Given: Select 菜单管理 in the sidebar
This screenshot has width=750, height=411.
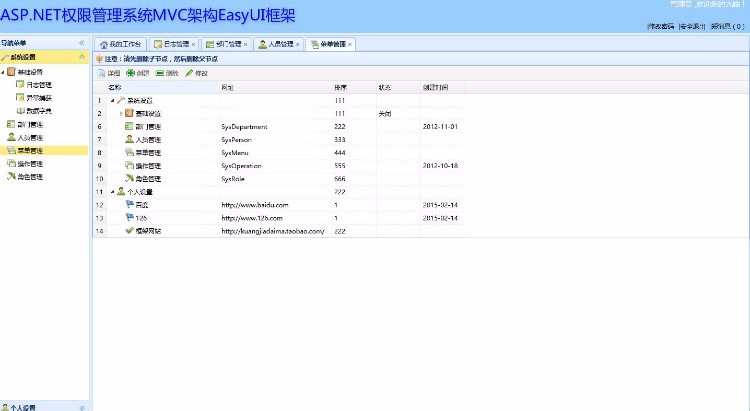Looking at the screenshot, I should tap(30, 150).
